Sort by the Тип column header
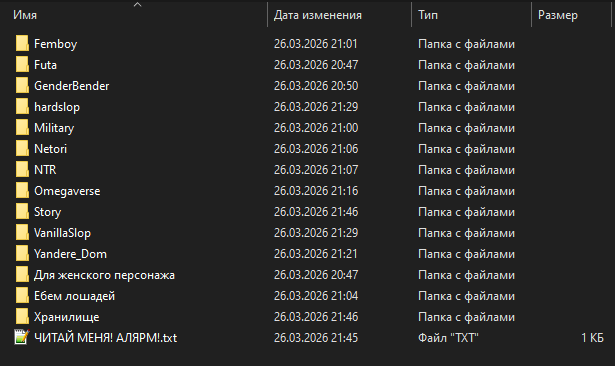Image resolution: width=615 pixels, height=366 pixels. [x=471, y=15]
